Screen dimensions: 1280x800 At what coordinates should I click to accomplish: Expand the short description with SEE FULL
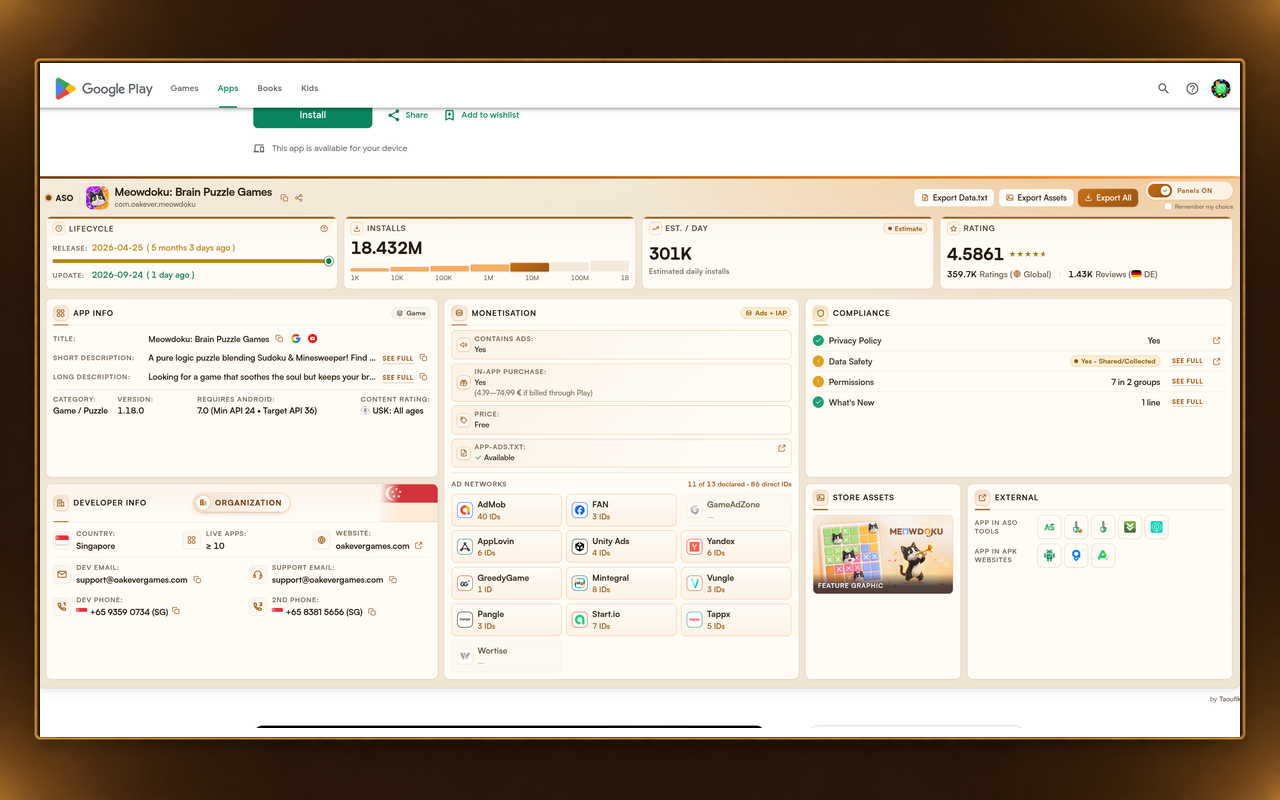[398, 358]
